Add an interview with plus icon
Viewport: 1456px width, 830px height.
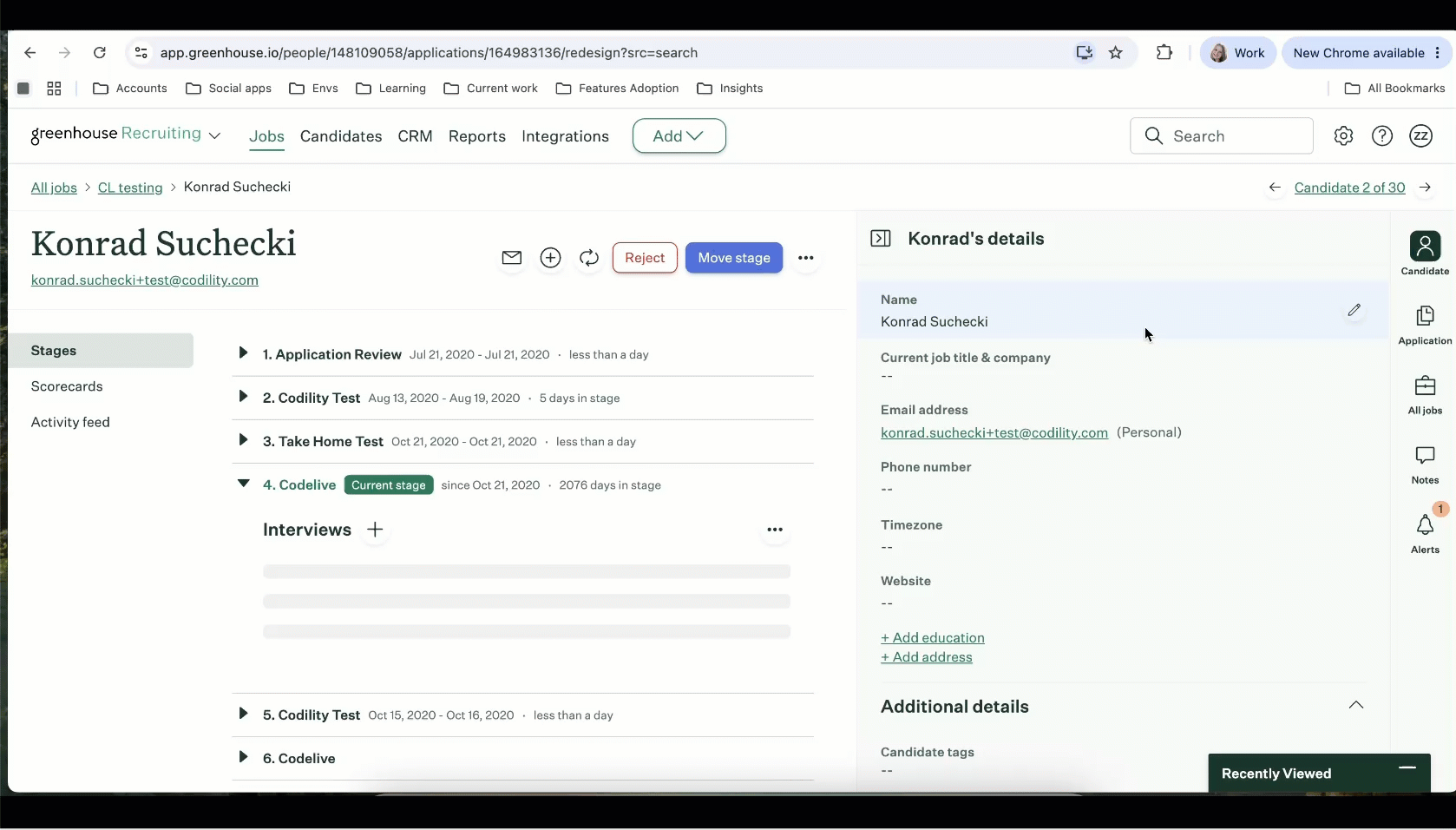(x=375, y=530)
